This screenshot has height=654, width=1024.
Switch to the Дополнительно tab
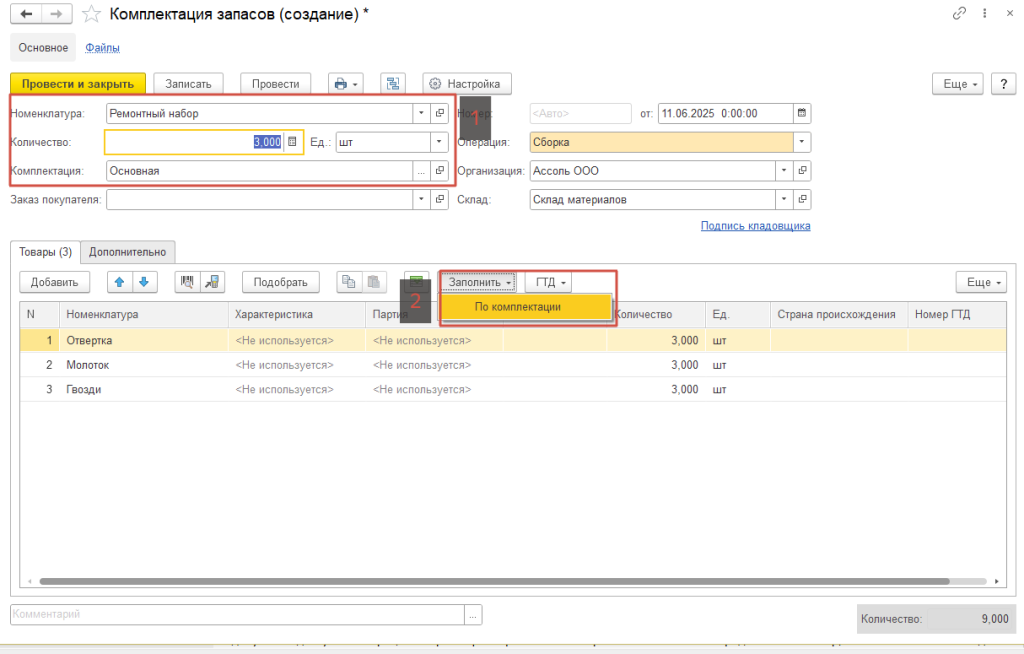click(127, 251)
